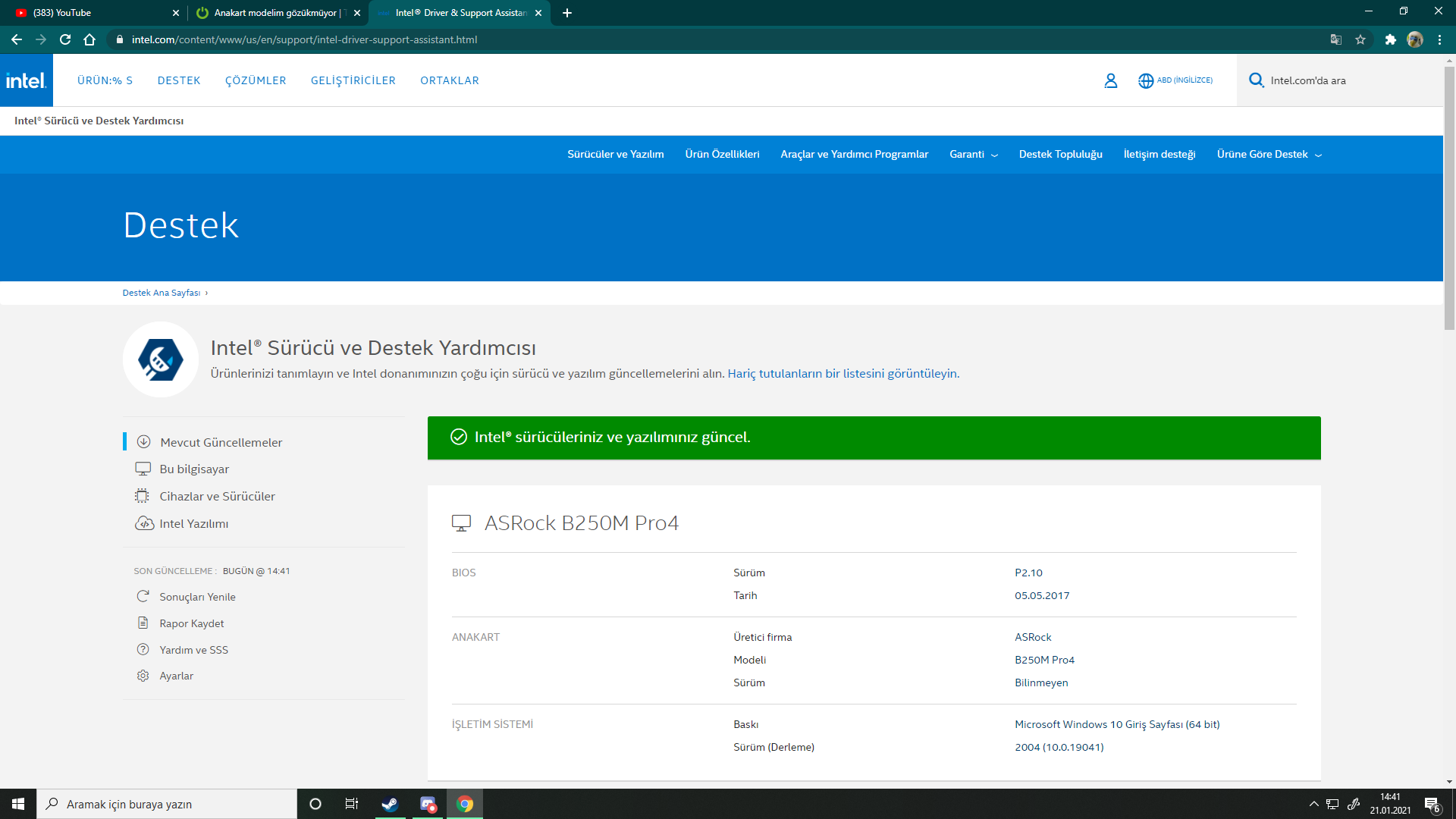Viewport: 1456px width, 819px height.
Task: Open Mevcut Güncellemeler sidebar item
Action: click(221, 442)
